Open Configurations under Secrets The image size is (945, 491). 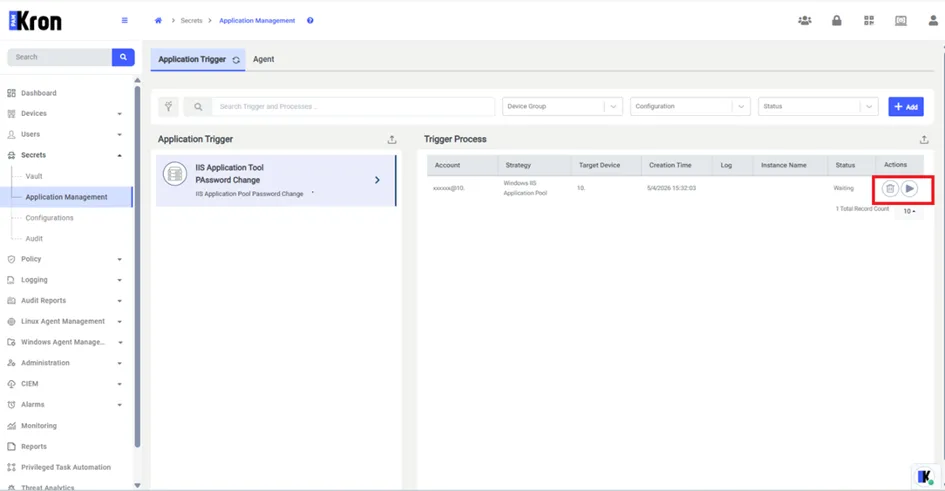49,218
